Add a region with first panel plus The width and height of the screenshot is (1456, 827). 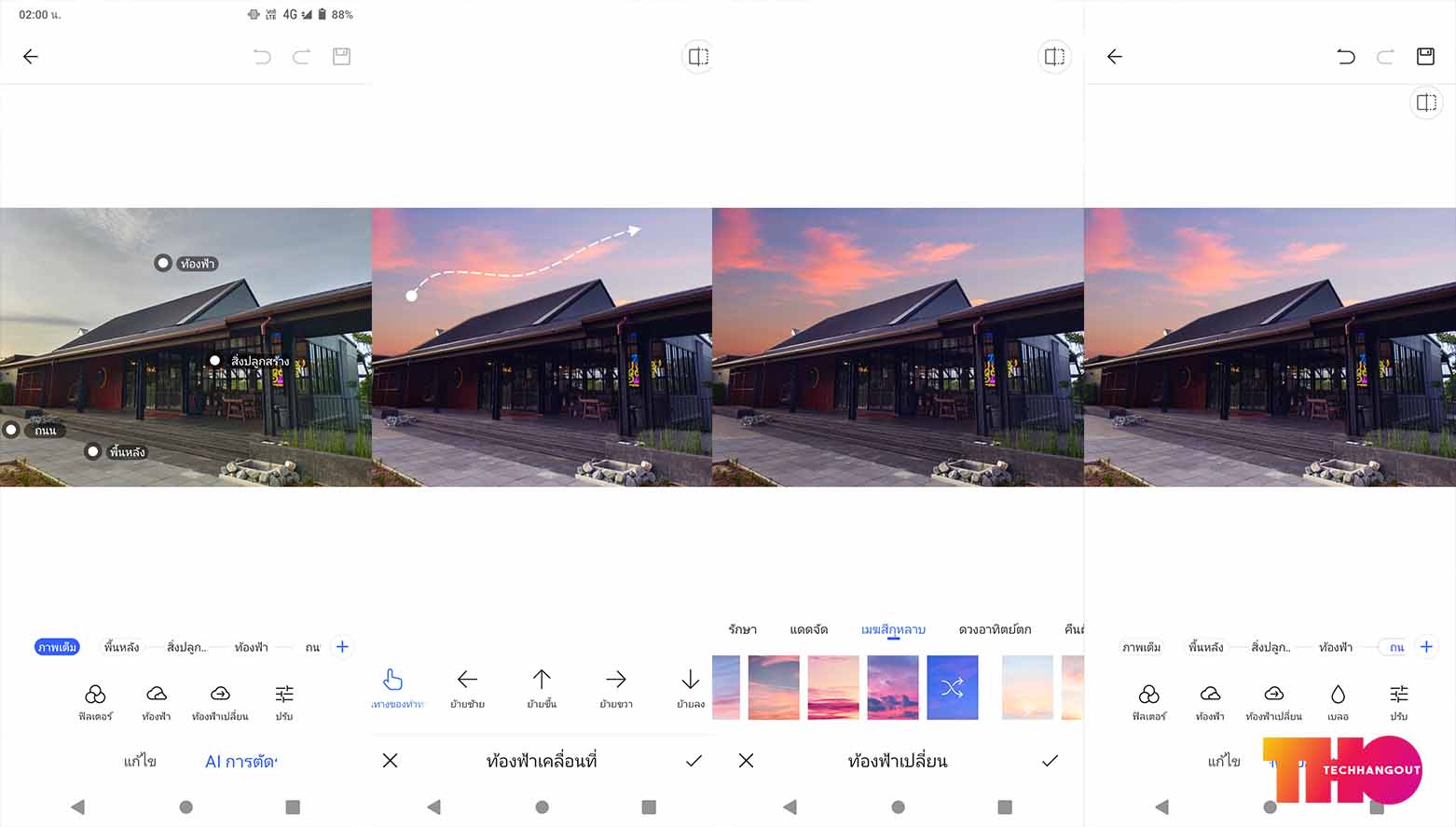[342, 647]
